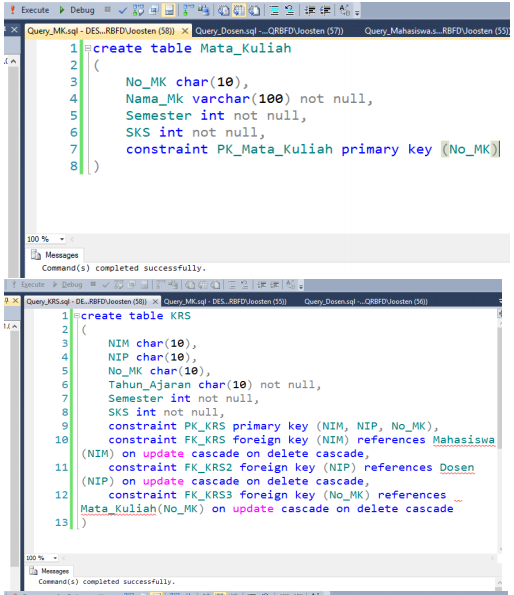The image size is (514, 595).
Task: Click the up chevron in lower left panel
Action: (x=14, y=326)
